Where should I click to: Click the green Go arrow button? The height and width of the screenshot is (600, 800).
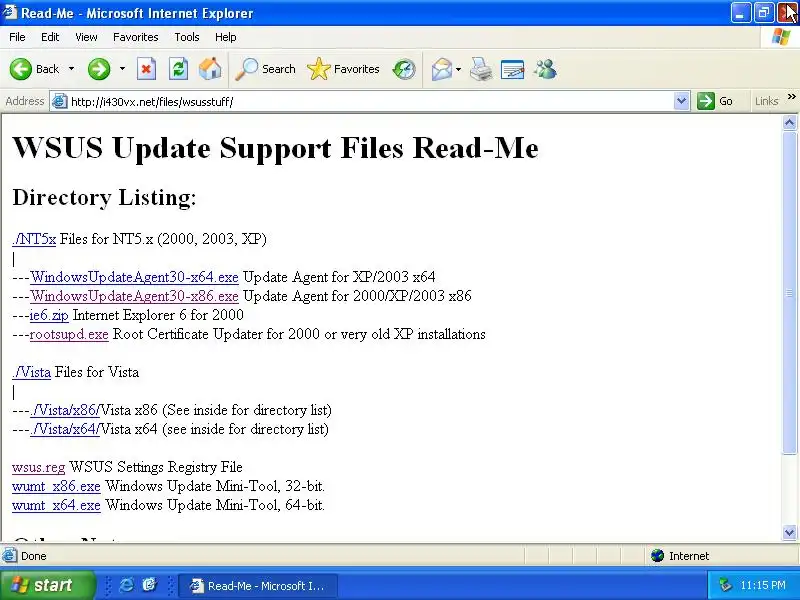click(706, 101)
